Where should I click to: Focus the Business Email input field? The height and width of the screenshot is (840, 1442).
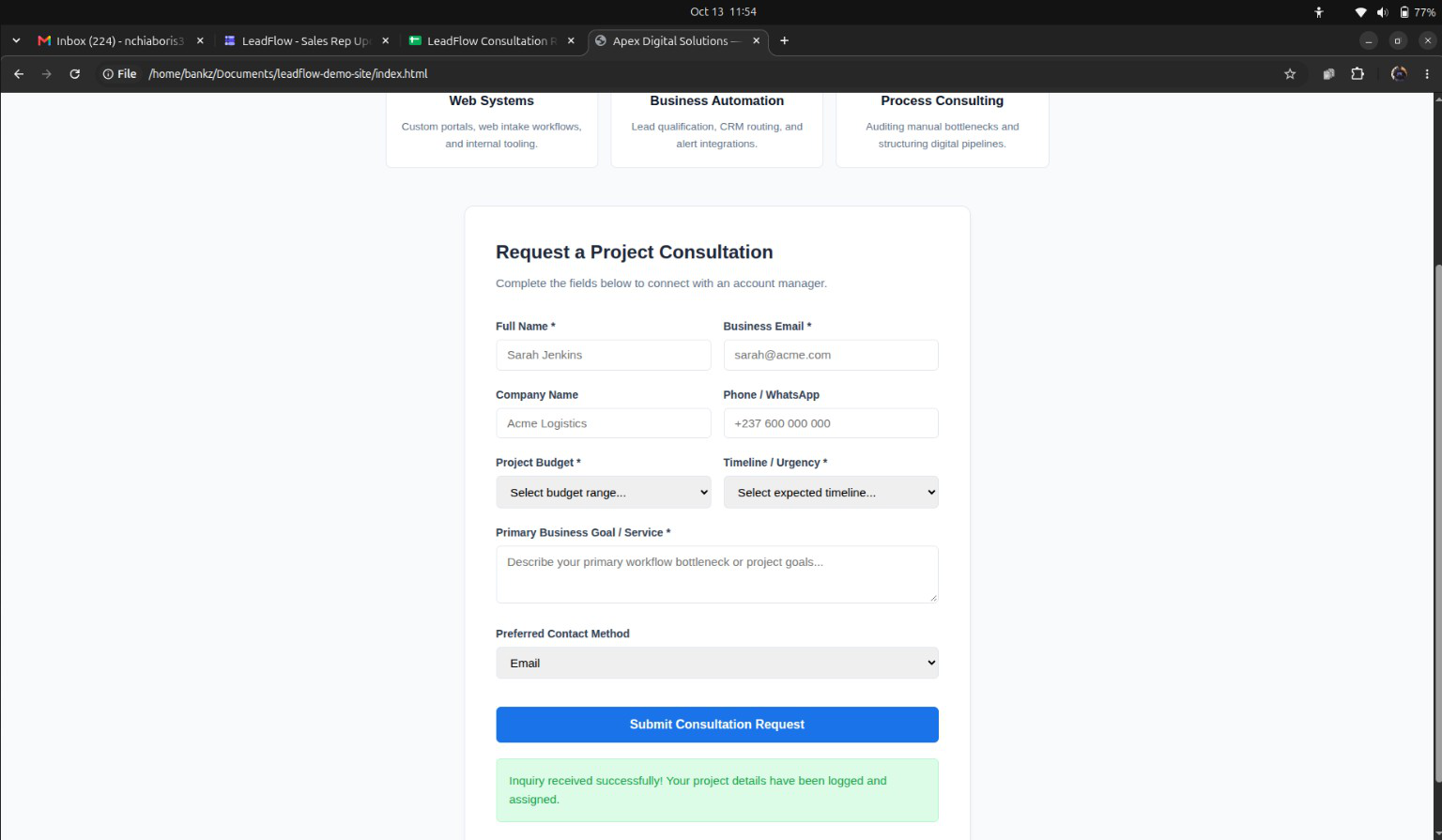tap(831, 355)
